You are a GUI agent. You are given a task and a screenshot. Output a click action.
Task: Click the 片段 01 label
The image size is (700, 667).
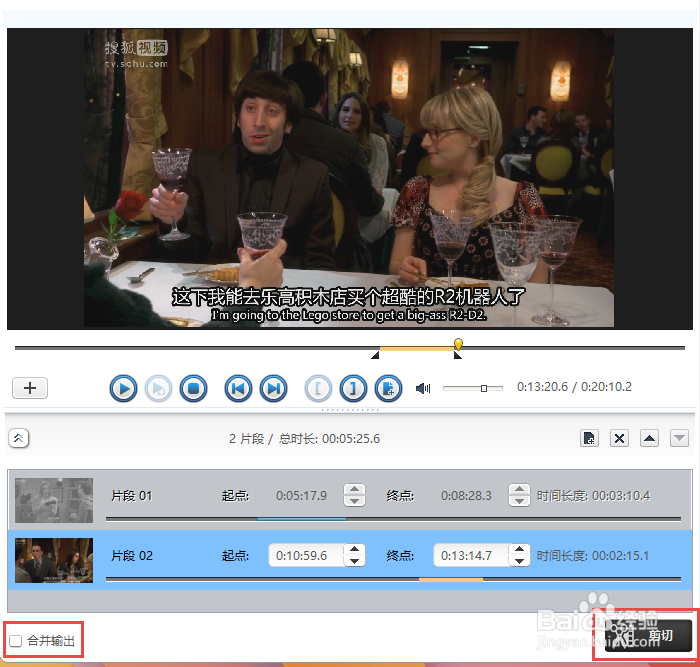[132, 496]
